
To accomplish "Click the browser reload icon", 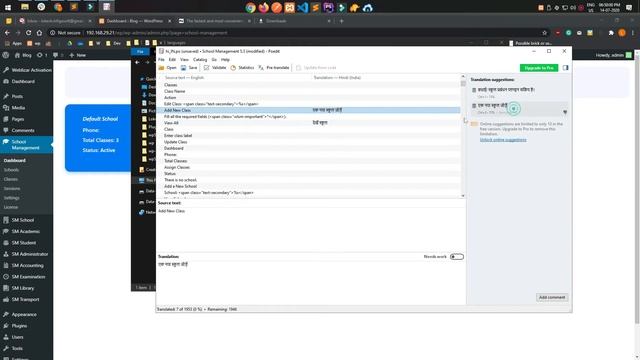I will click(x=29, y=33).
